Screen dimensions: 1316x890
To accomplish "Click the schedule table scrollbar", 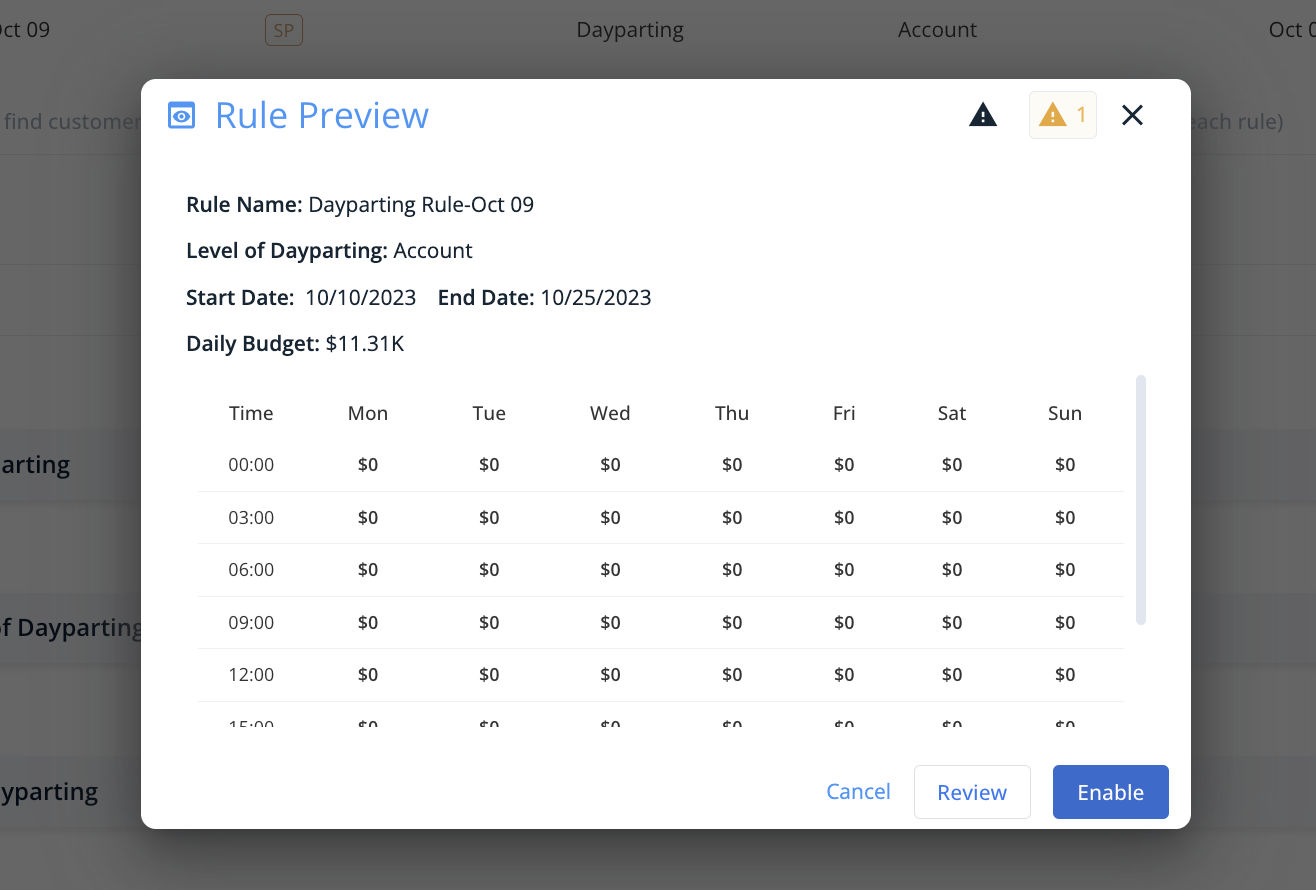I will 1141,500.
